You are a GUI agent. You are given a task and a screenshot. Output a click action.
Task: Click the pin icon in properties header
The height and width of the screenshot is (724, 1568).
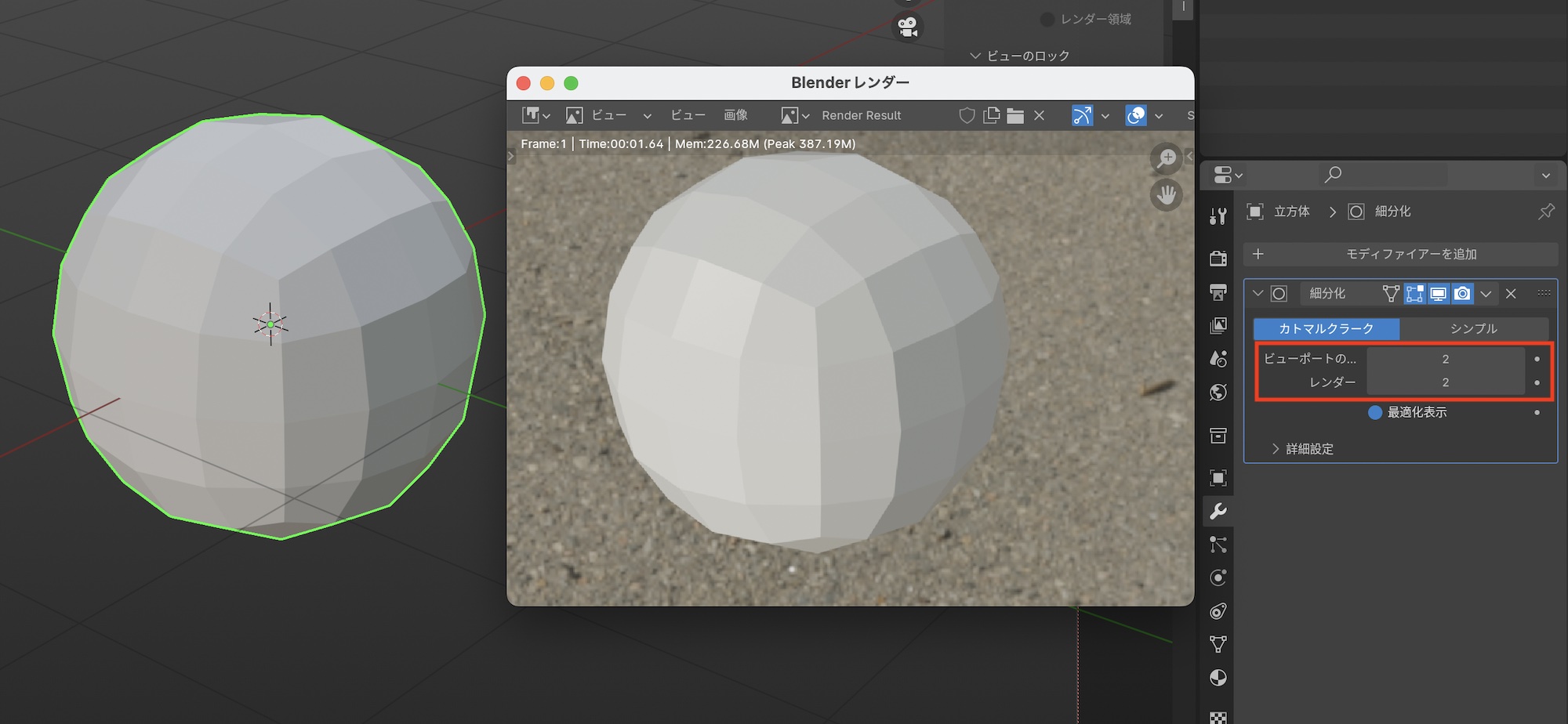[1546, 212]
